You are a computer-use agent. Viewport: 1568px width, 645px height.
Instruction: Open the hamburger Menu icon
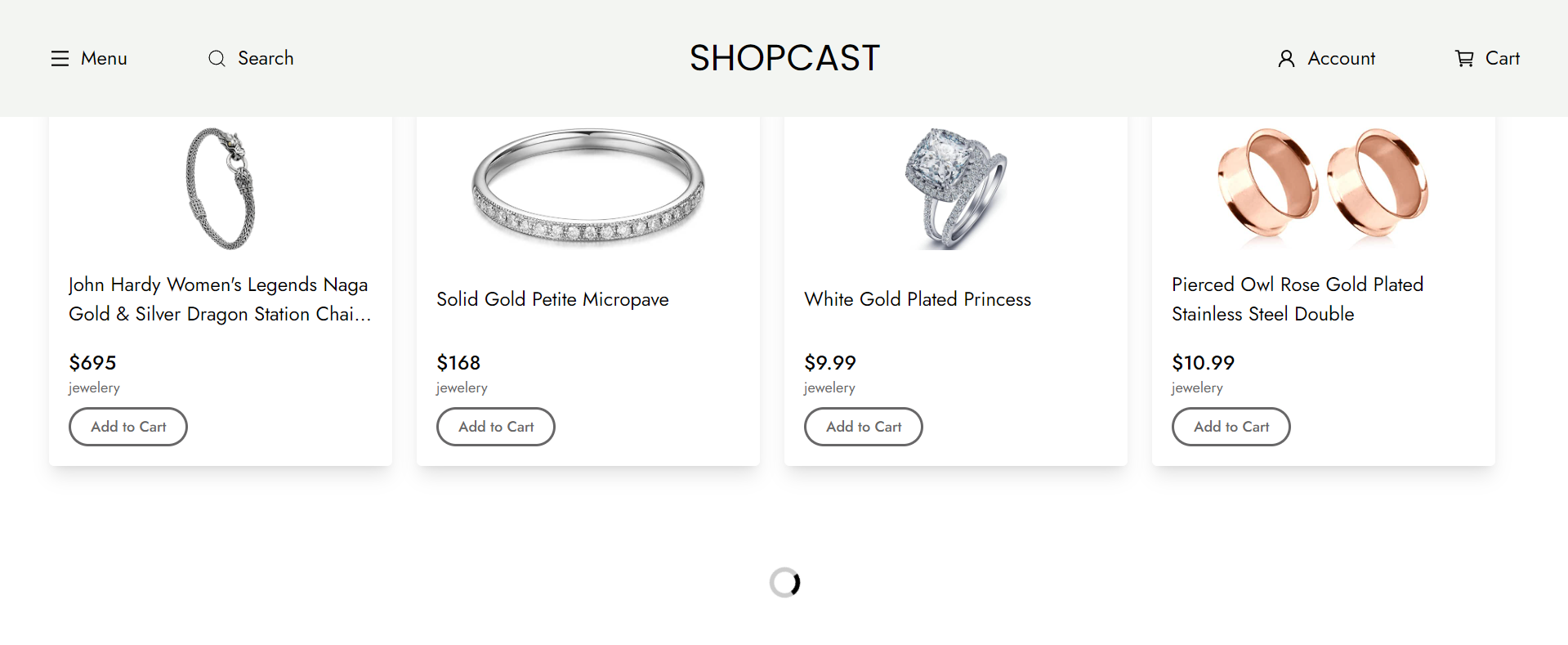click(60, 58)
